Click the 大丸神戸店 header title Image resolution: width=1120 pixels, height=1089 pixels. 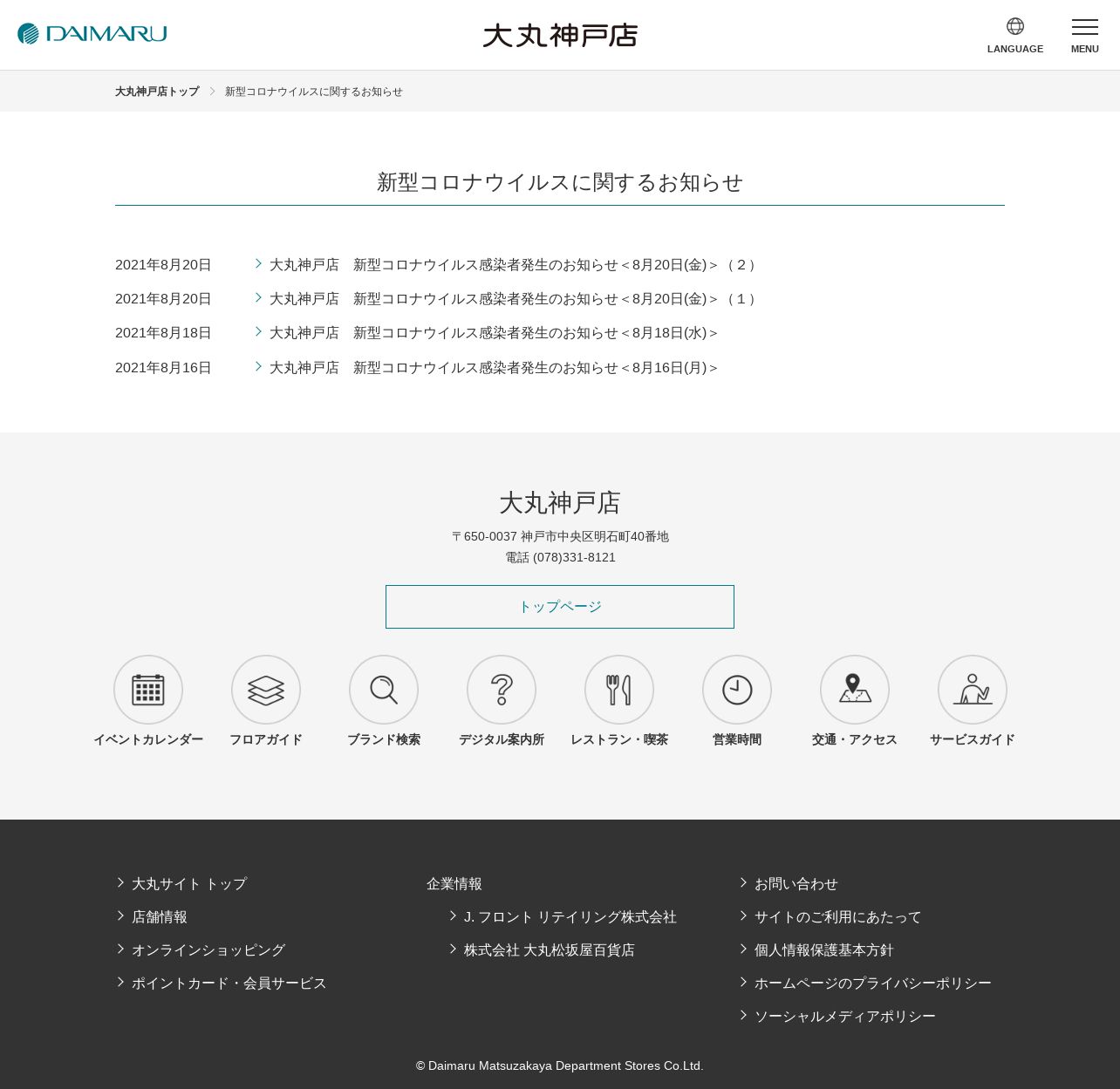click(560, 35)
